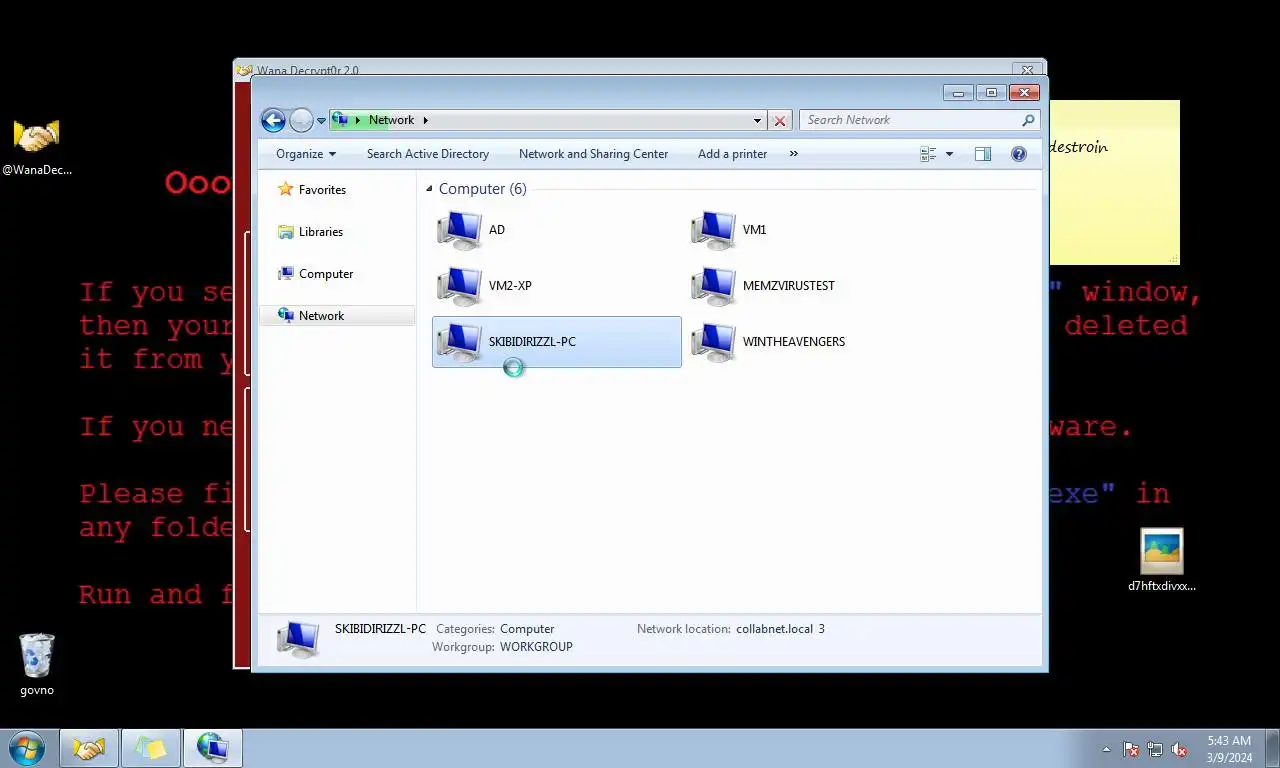Click Search Active Directory
The height and width of the screenshot is (768, 1280).
pyautogui.click(x=428, y=154)
